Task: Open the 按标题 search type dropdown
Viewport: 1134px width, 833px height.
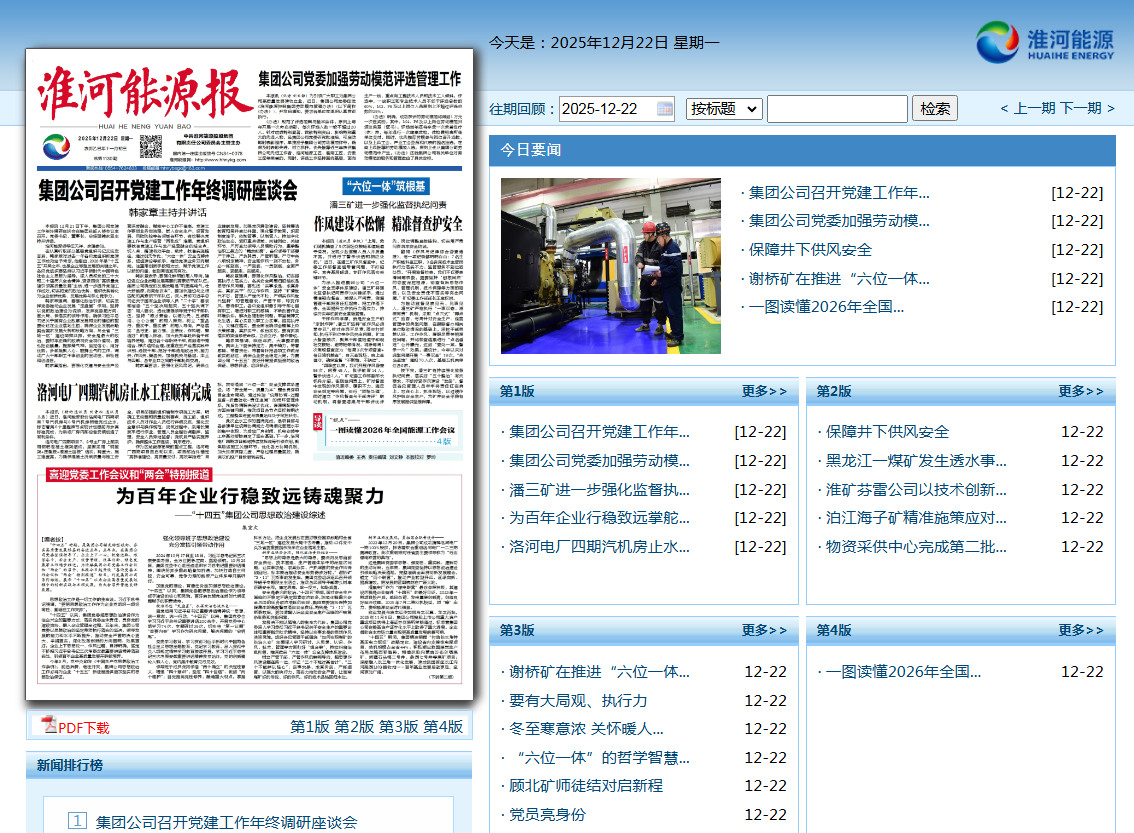Action: pos(724,109)
